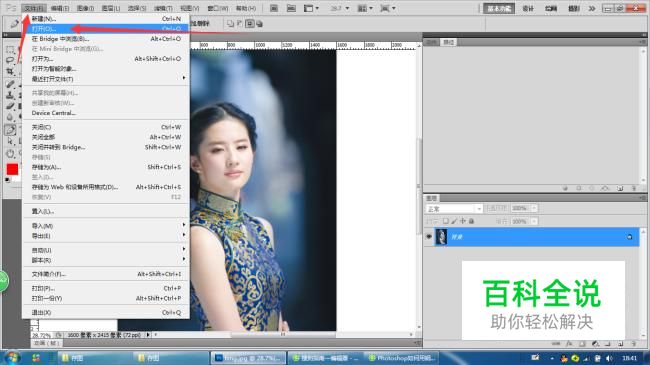650x365 pixels.
Task: Open status bar document info arrow
Action: pyautogui.click(x=148, y=334)
